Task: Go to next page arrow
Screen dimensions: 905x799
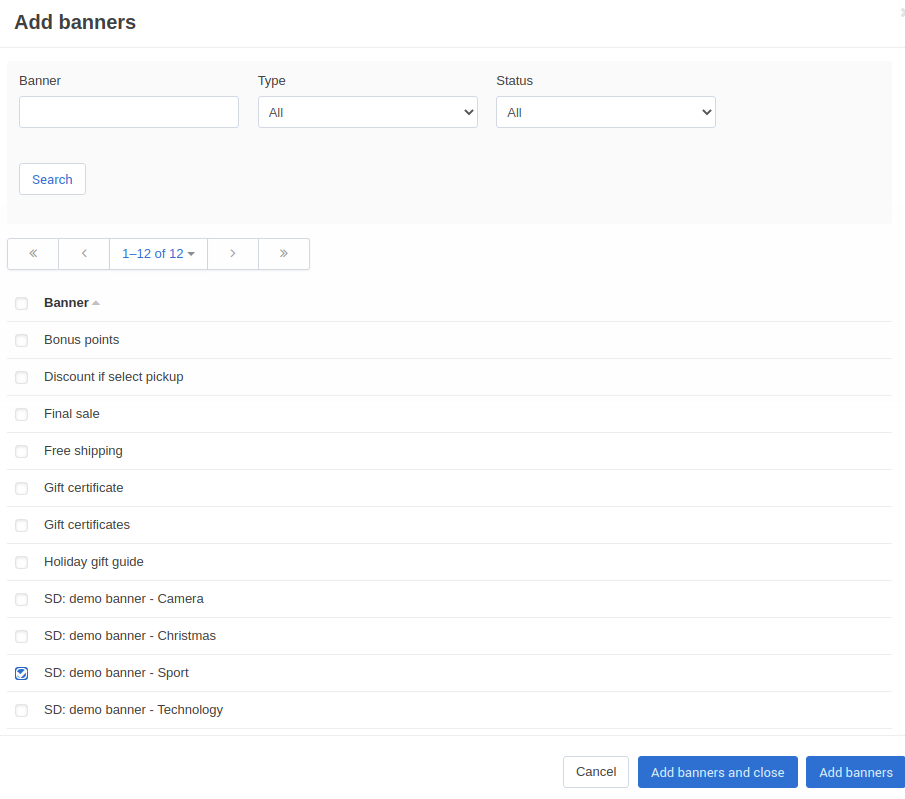Action: point(233,253)
